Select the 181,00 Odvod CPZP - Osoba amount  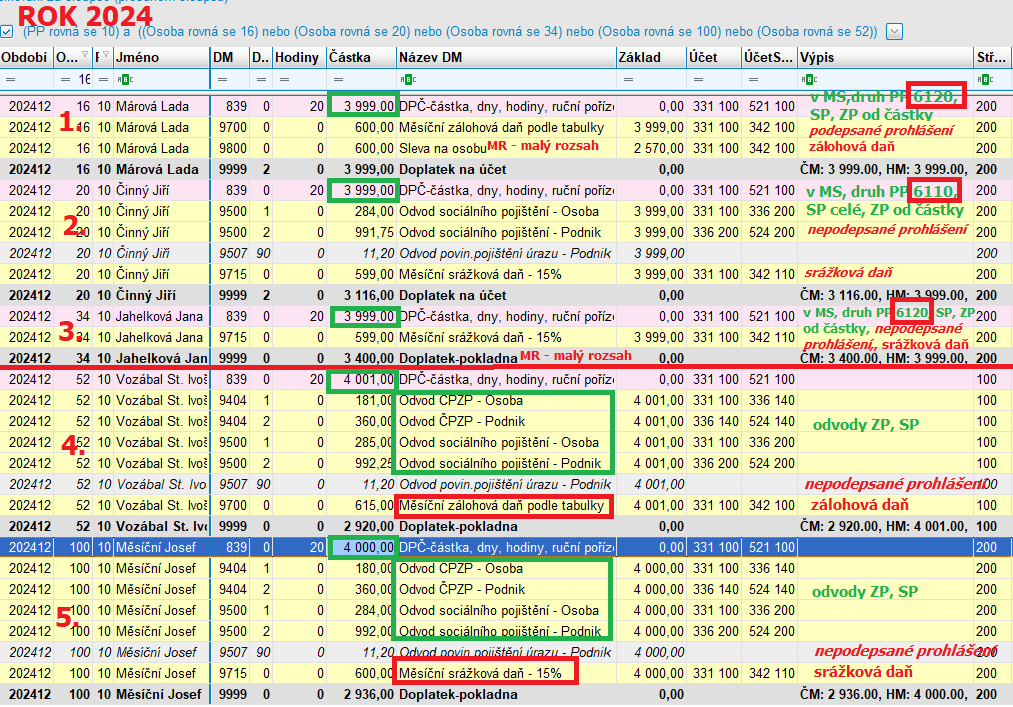(361, 400)
